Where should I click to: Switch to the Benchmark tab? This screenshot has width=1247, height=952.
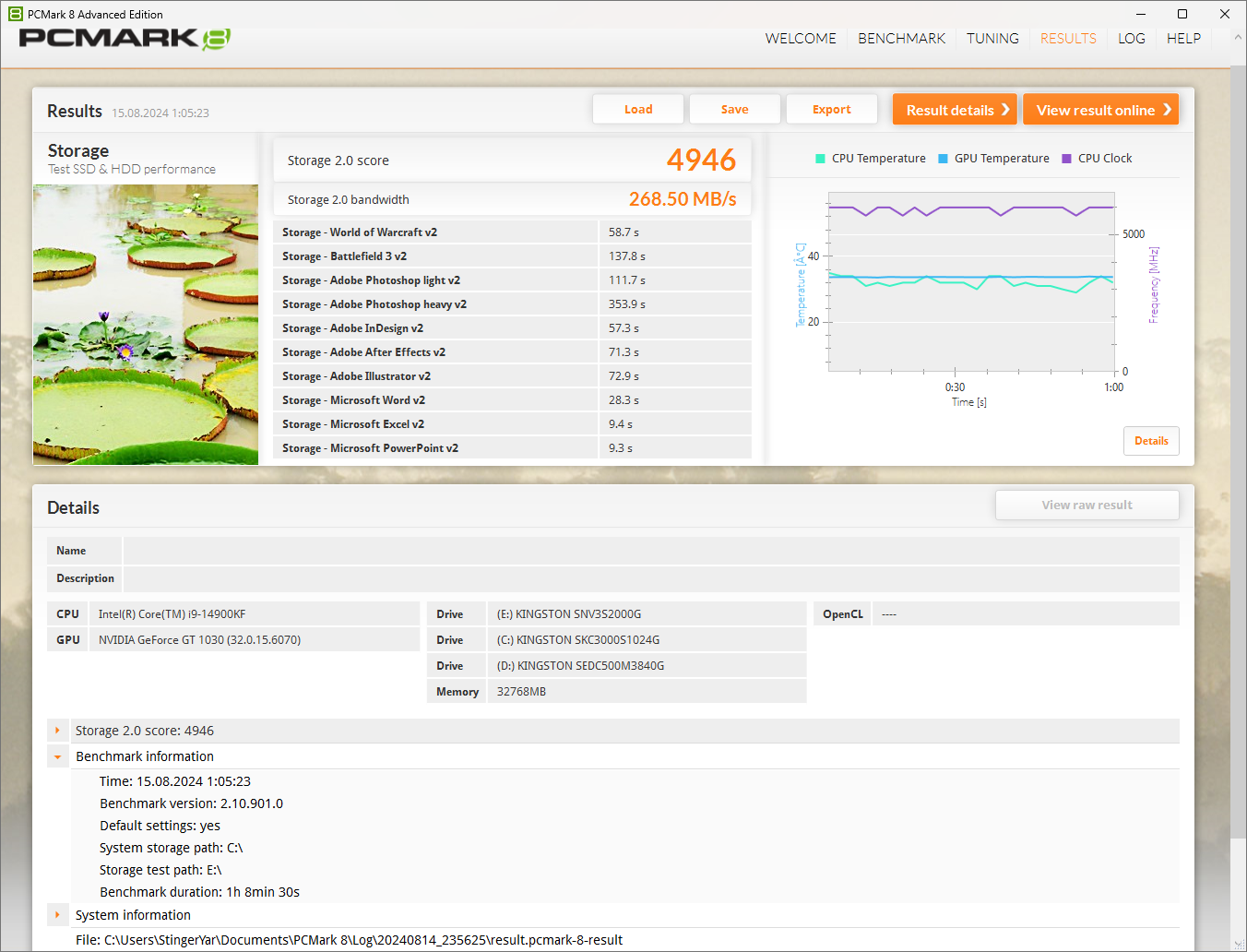[902, 39]
